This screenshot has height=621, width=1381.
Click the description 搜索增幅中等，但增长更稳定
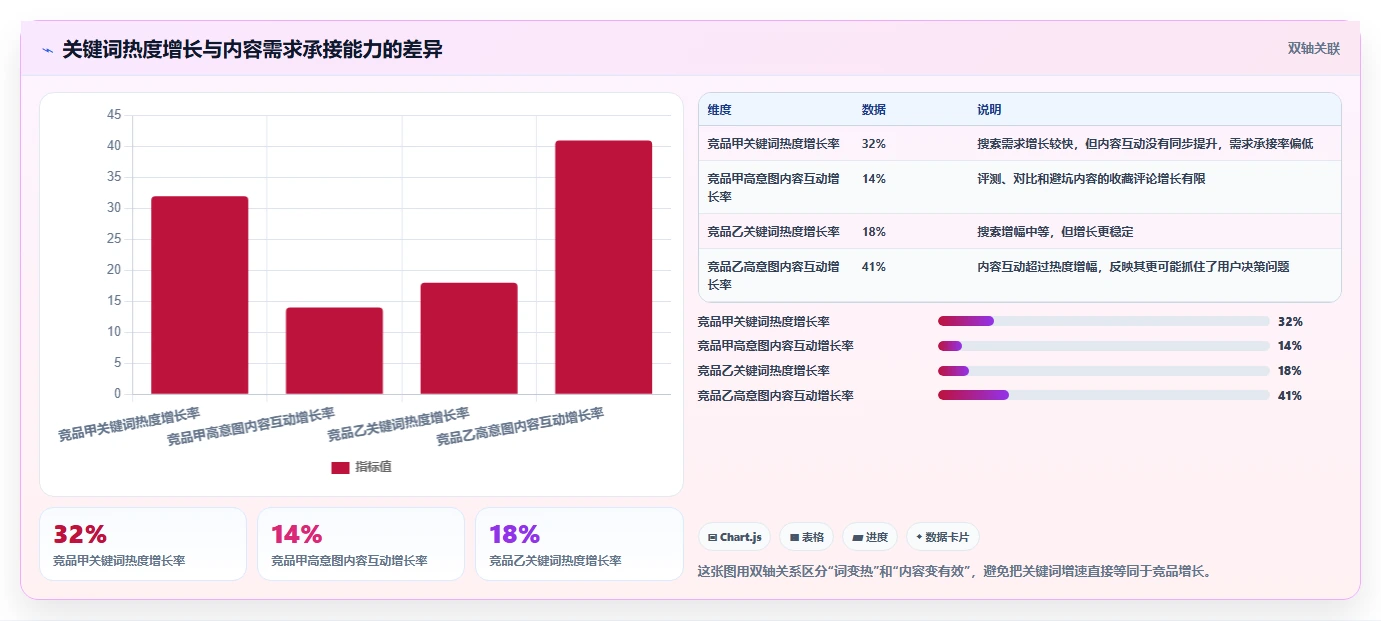point(1055,231)
